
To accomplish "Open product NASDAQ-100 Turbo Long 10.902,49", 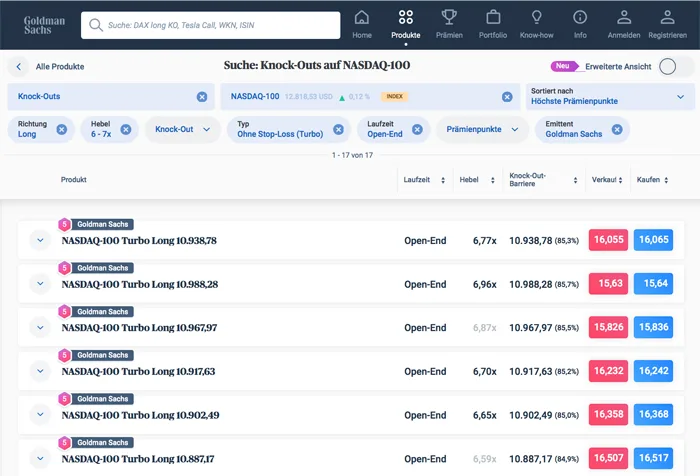I will 140,415.
